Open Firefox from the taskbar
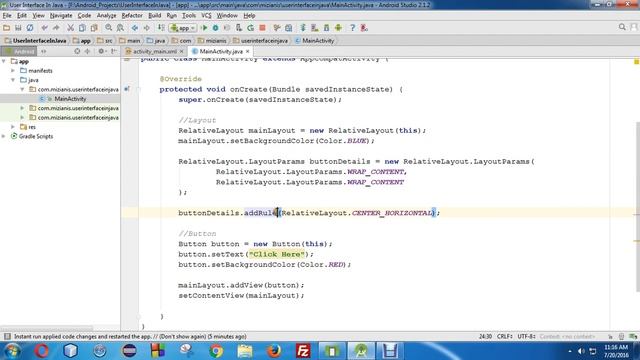Viewport: 640px width, 360px height. (x=274, y=351)
